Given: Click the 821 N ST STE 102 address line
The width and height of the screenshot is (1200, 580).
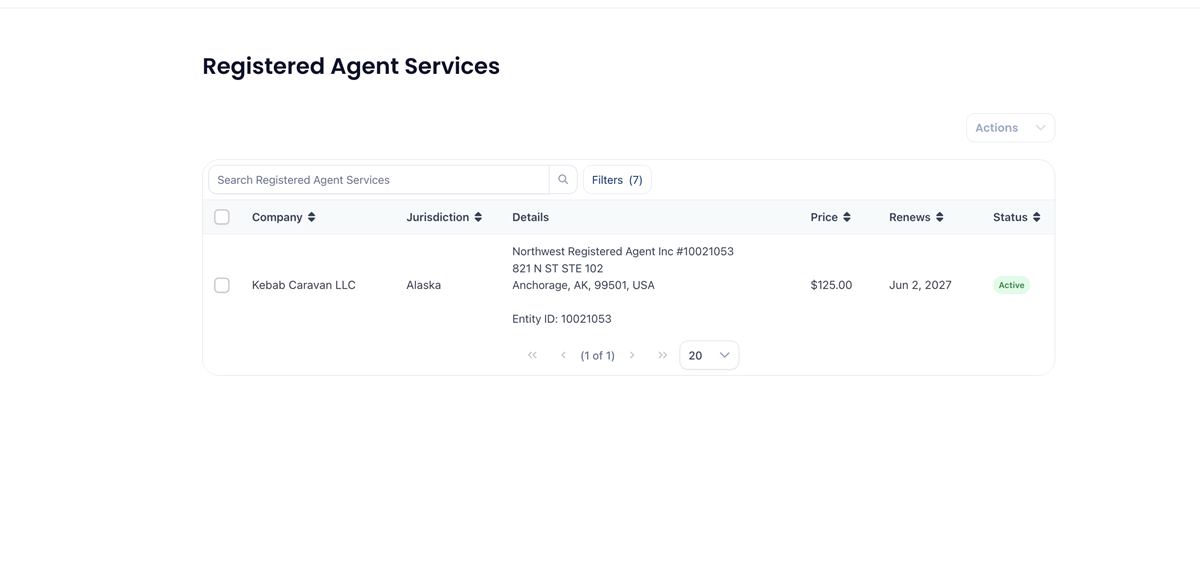Looking at the screenshot, I should click(558, 268).
